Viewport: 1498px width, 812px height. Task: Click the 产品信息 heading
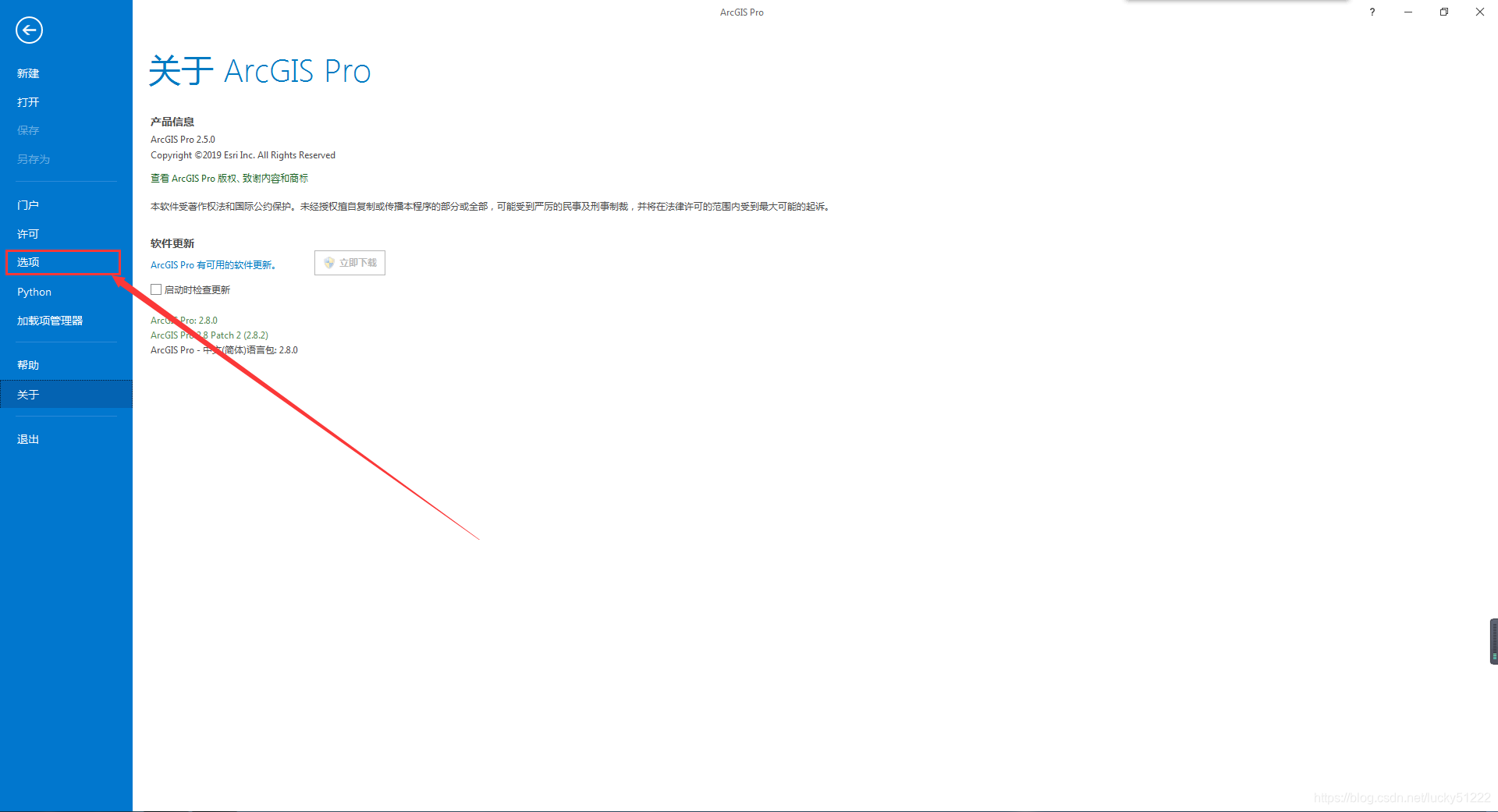[x=172, y=122]
